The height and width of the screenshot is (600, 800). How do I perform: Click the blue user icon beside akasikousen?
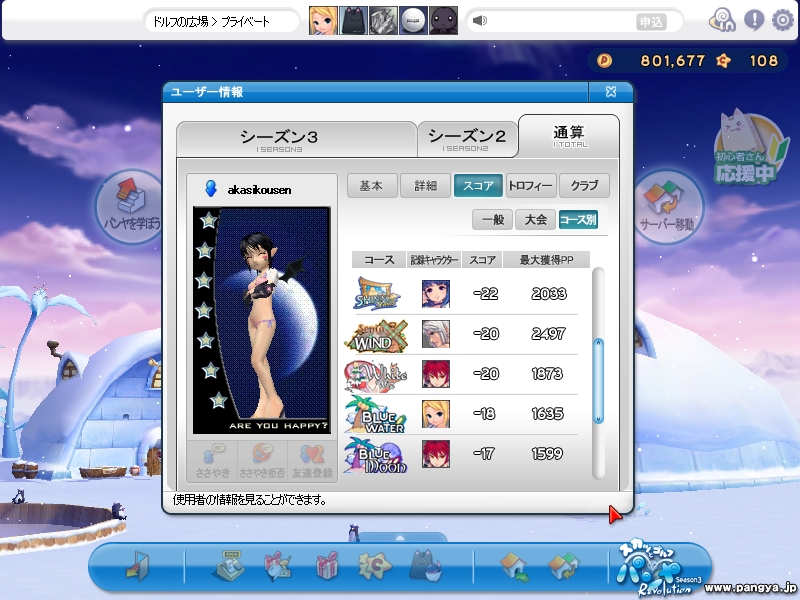[x=211, y=189]
